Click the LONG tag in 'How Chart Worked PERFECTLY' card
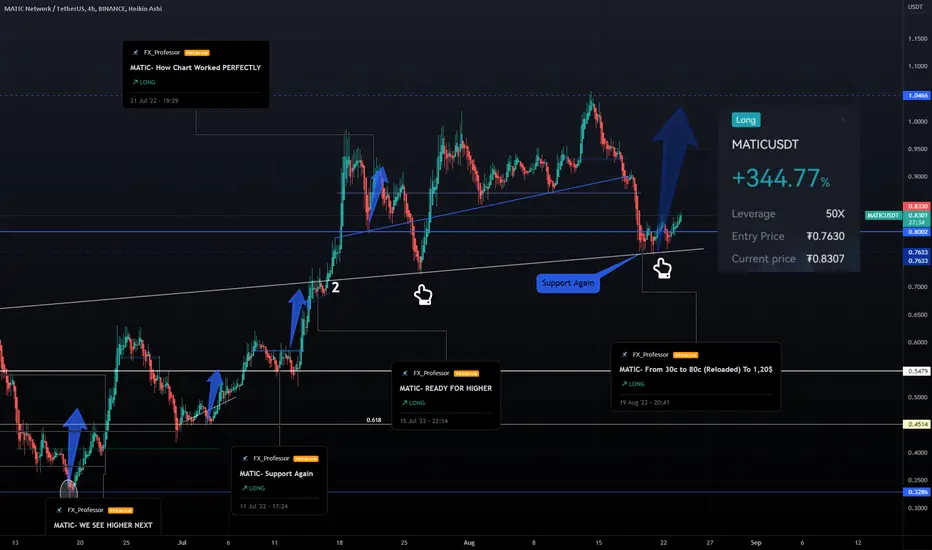The image size is (932, 550). [x=143, y=83]
